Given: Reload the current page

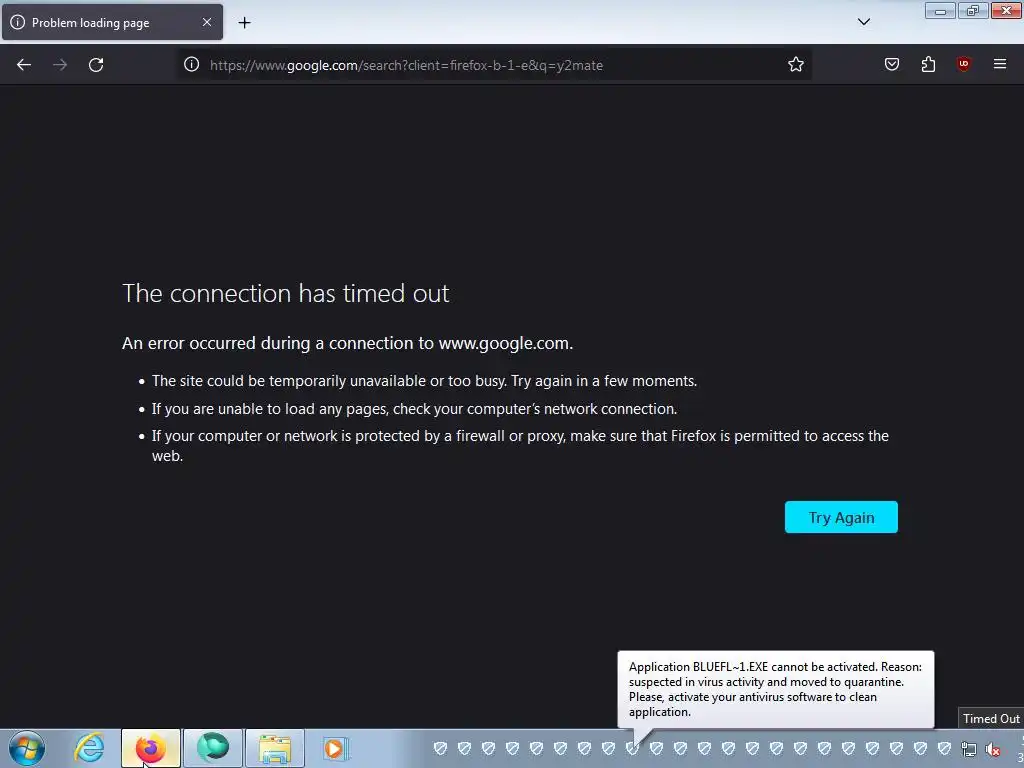Looking at the screenshot, I should tap(96, 65).
